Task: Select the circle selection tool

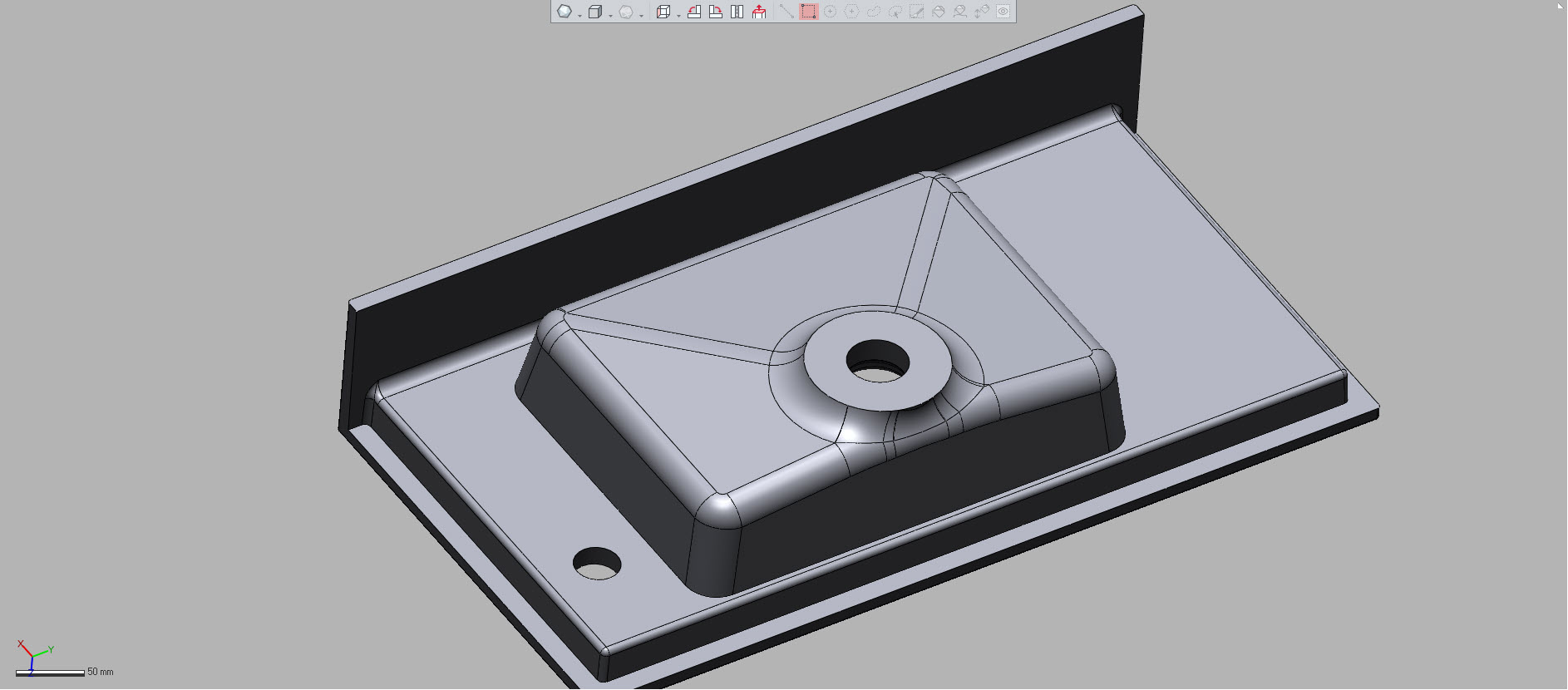Action: (830, 12)
